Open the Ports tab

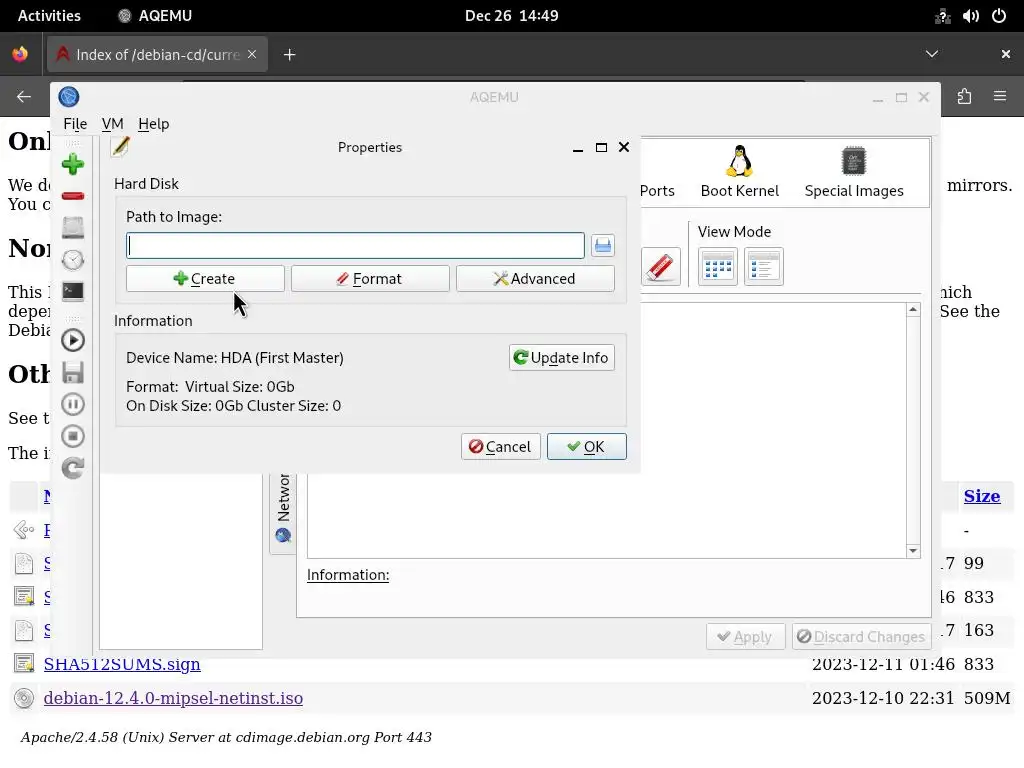657,190
